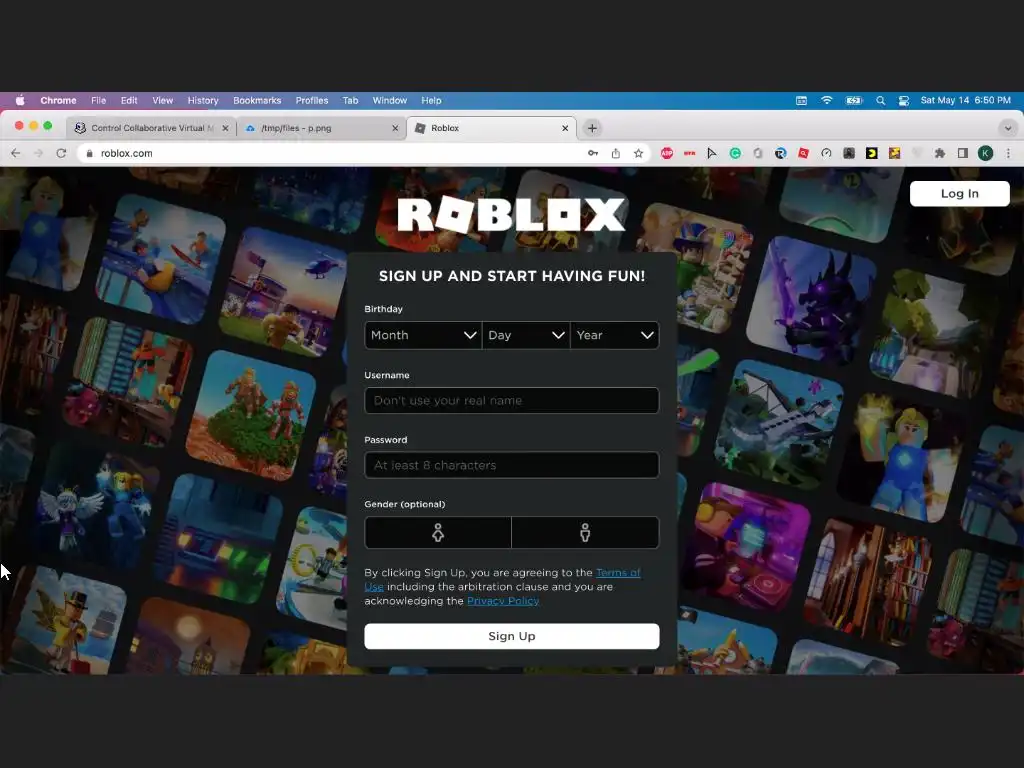The image size is (1024, 768).
Task: Open saved passwords key icon
Action: click(593, 153)
